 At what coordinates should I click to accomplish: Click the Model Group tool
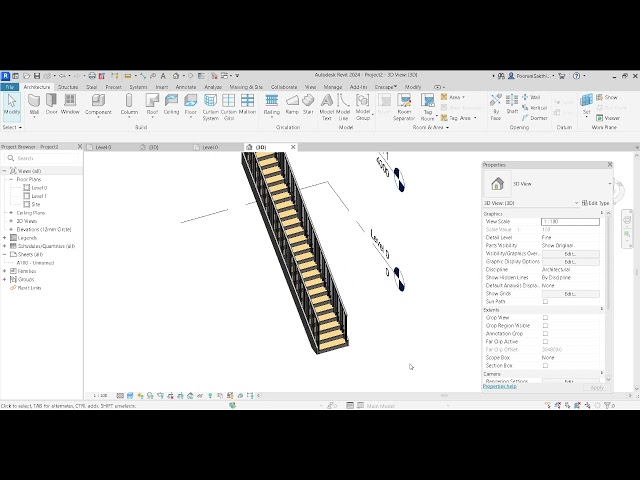click(x=363, y=107)
